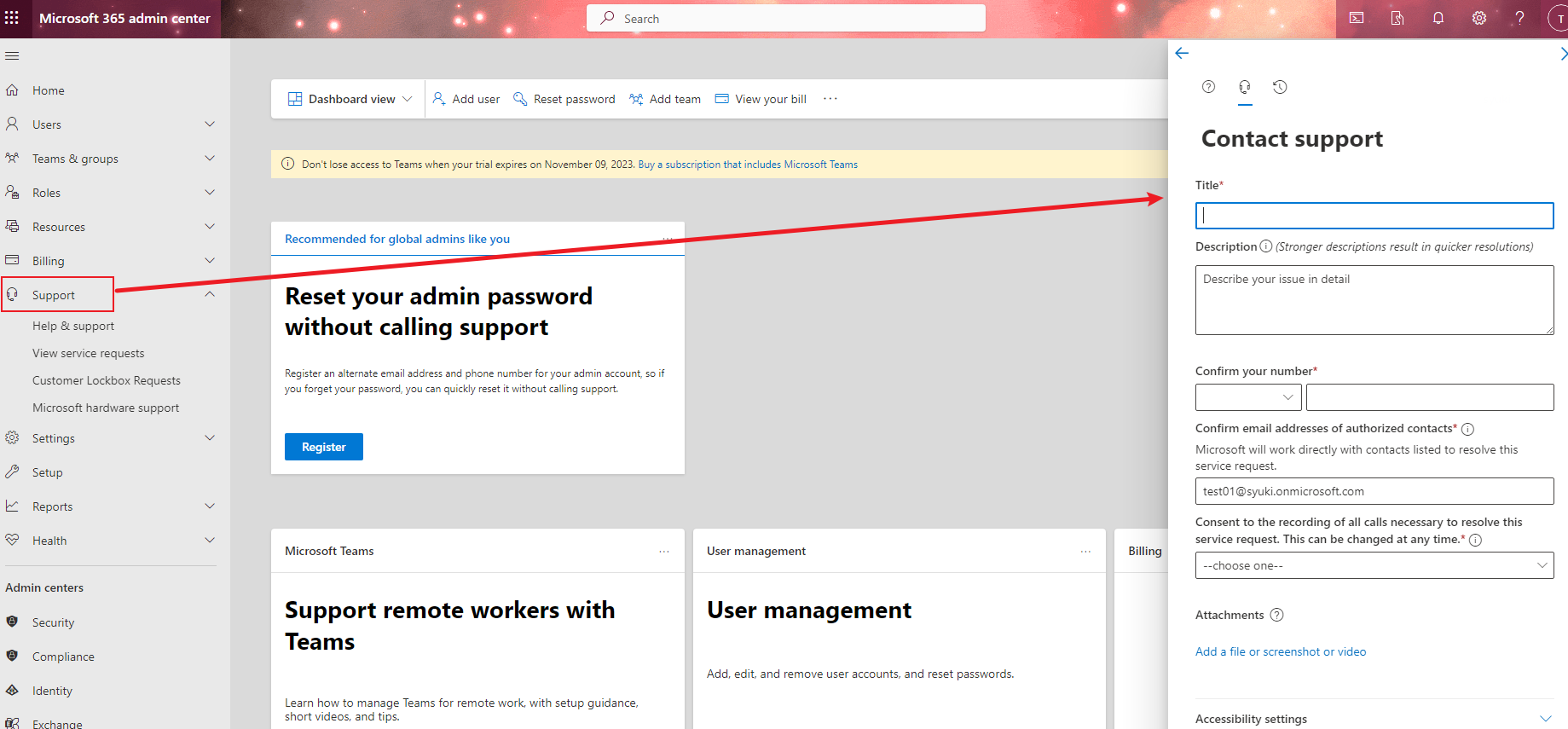
Task: Expand the Billing section
Action: pyautogui.click(x=210, y=261)
